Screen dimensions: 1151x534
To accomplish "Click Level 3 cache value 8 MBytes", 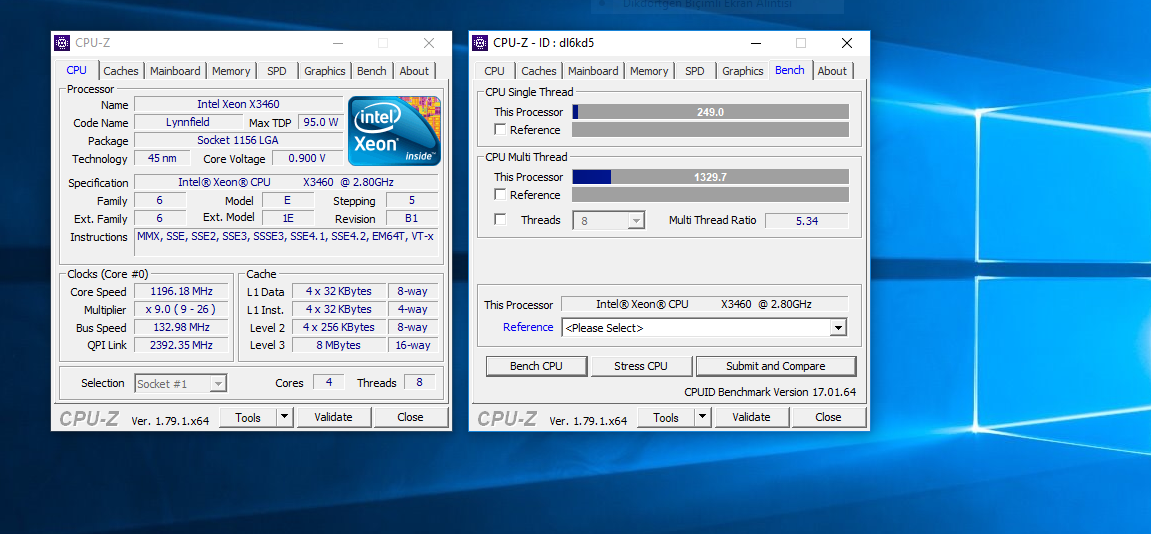I will (339, 344).
